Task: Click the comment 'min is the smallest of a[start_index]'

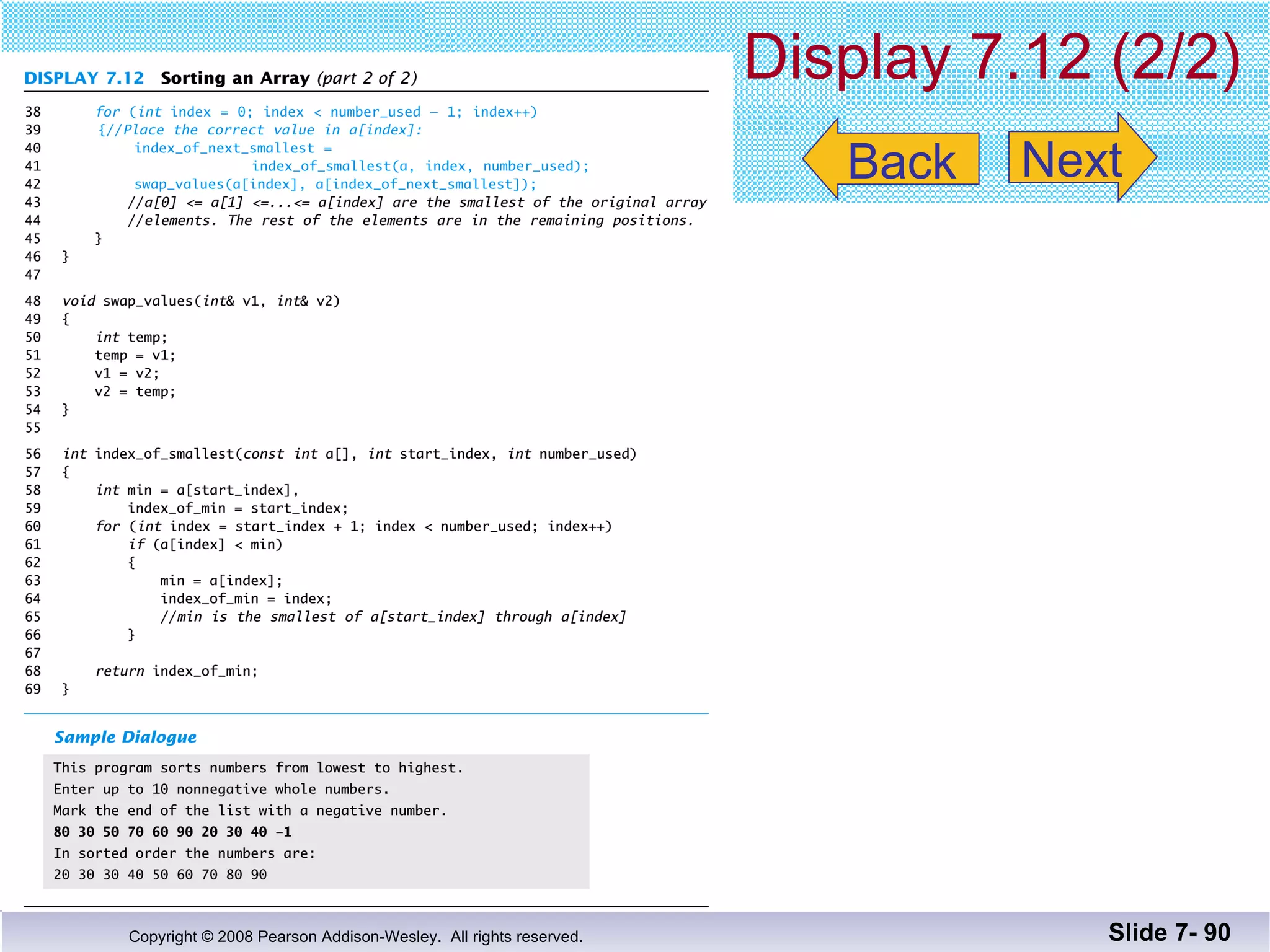Action: tap(393, 617)
